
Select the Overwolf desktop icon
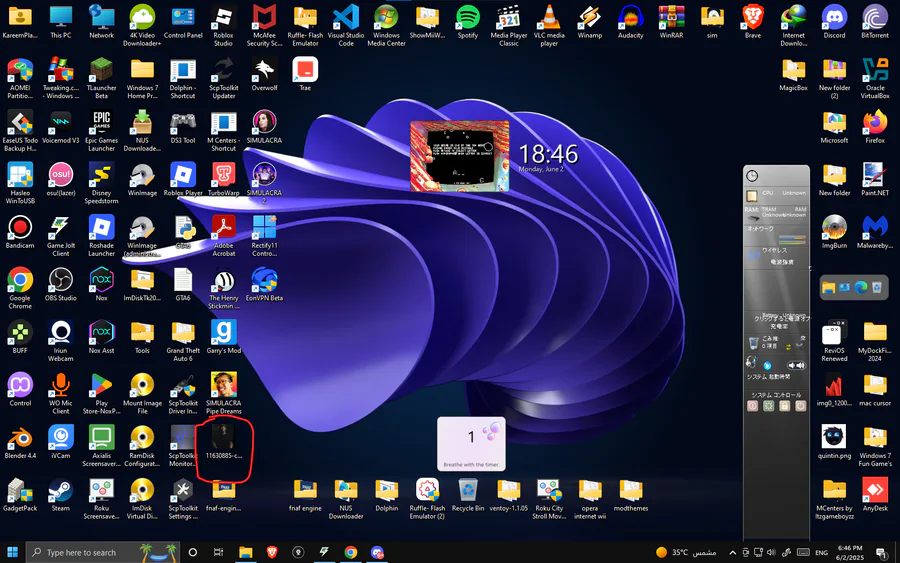[x=264, y=75]
